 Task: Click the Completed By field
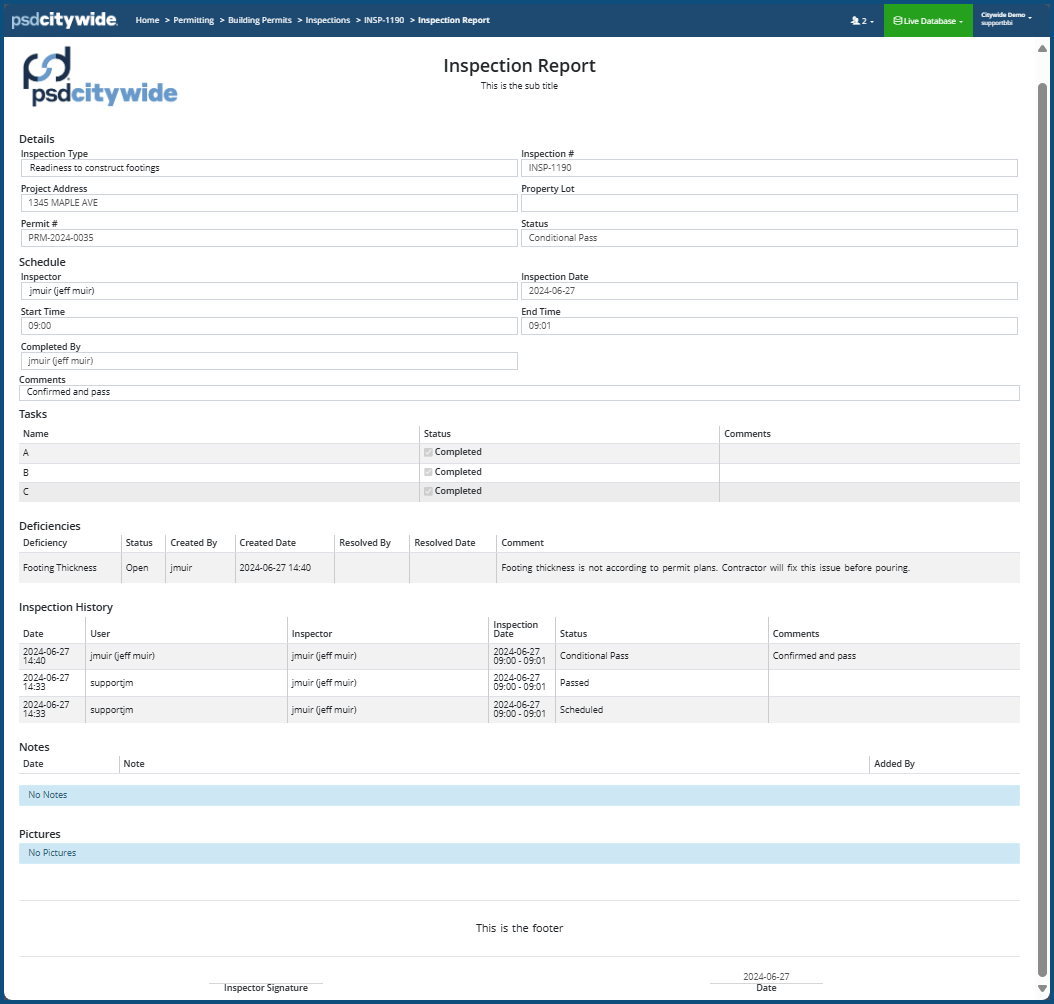269,361
